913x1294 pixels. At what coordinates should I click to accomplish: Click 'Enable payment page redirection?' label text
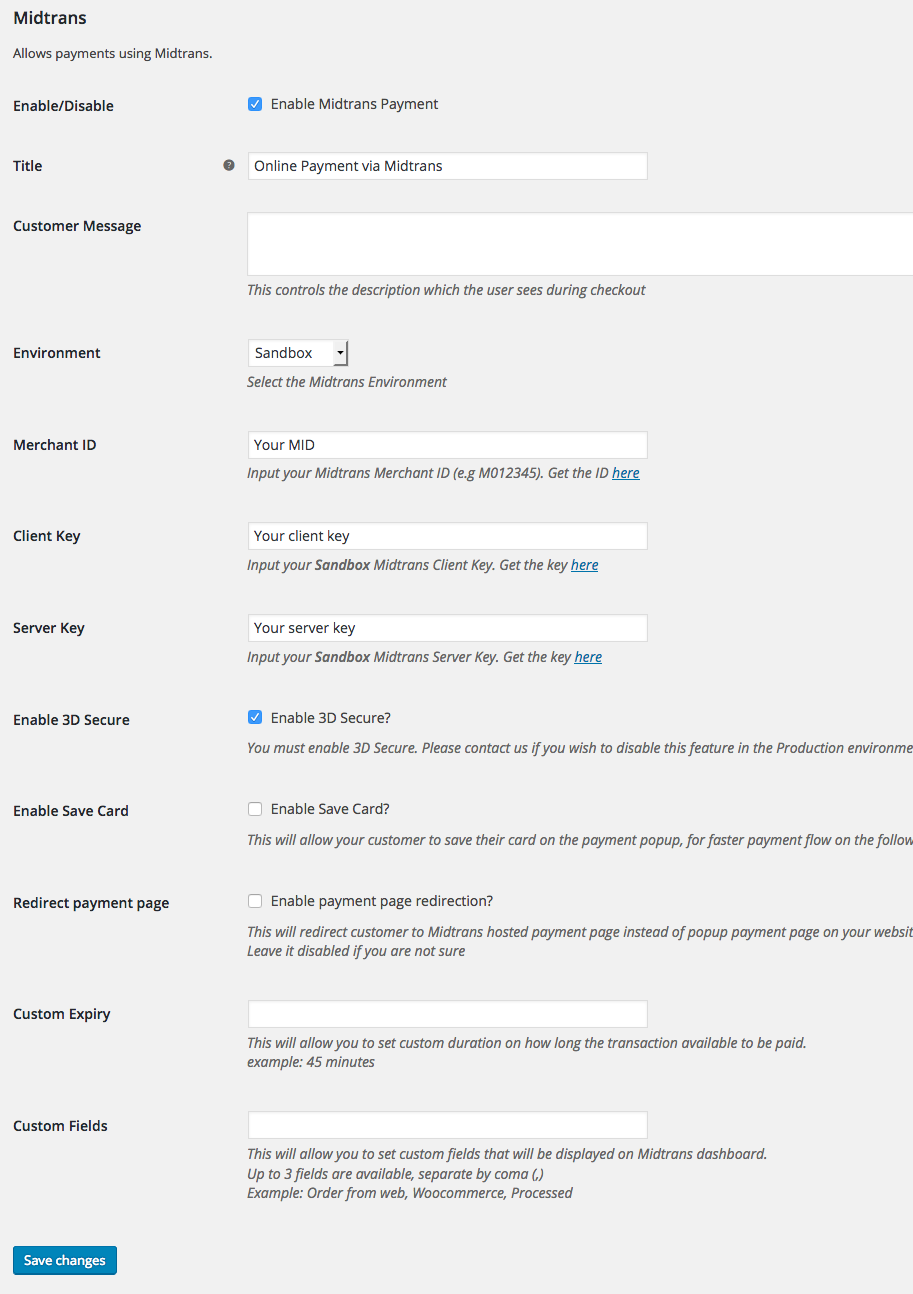[x=382, y=901]
